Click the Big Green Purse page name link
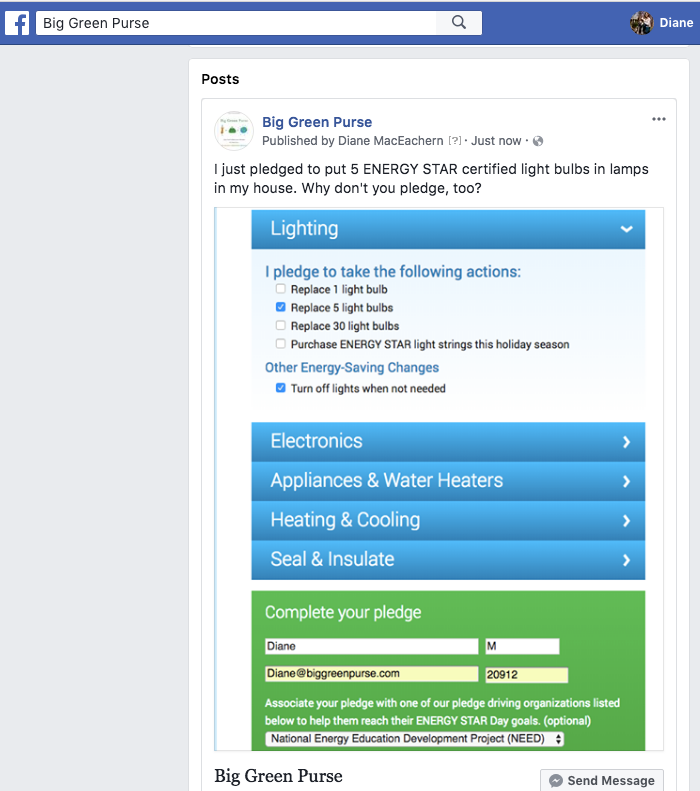700x791 pixels. tap(317, 122)
